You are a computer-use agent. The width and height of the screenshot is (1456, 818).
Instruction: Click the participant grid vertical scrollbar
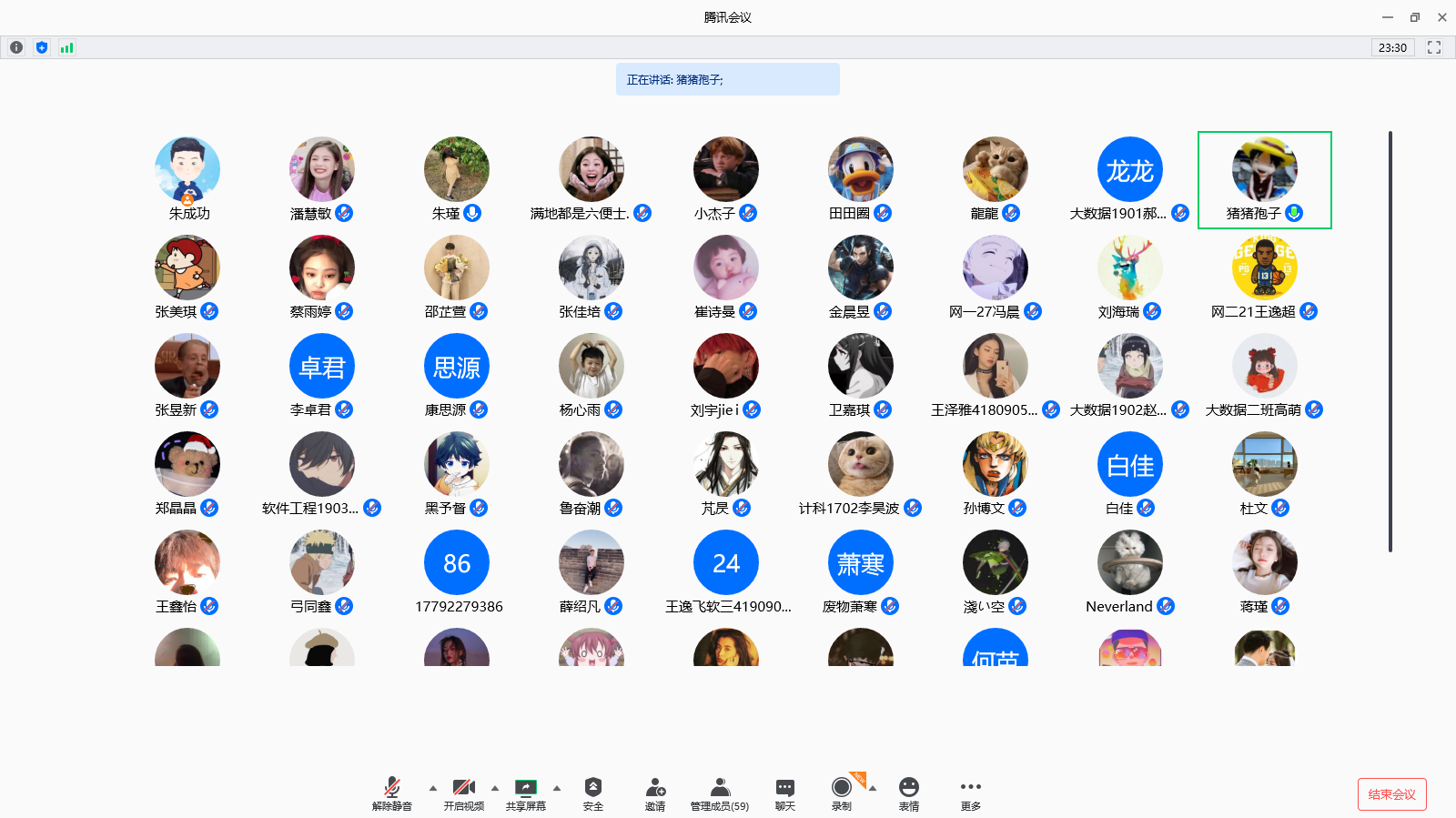(1390, 341)
